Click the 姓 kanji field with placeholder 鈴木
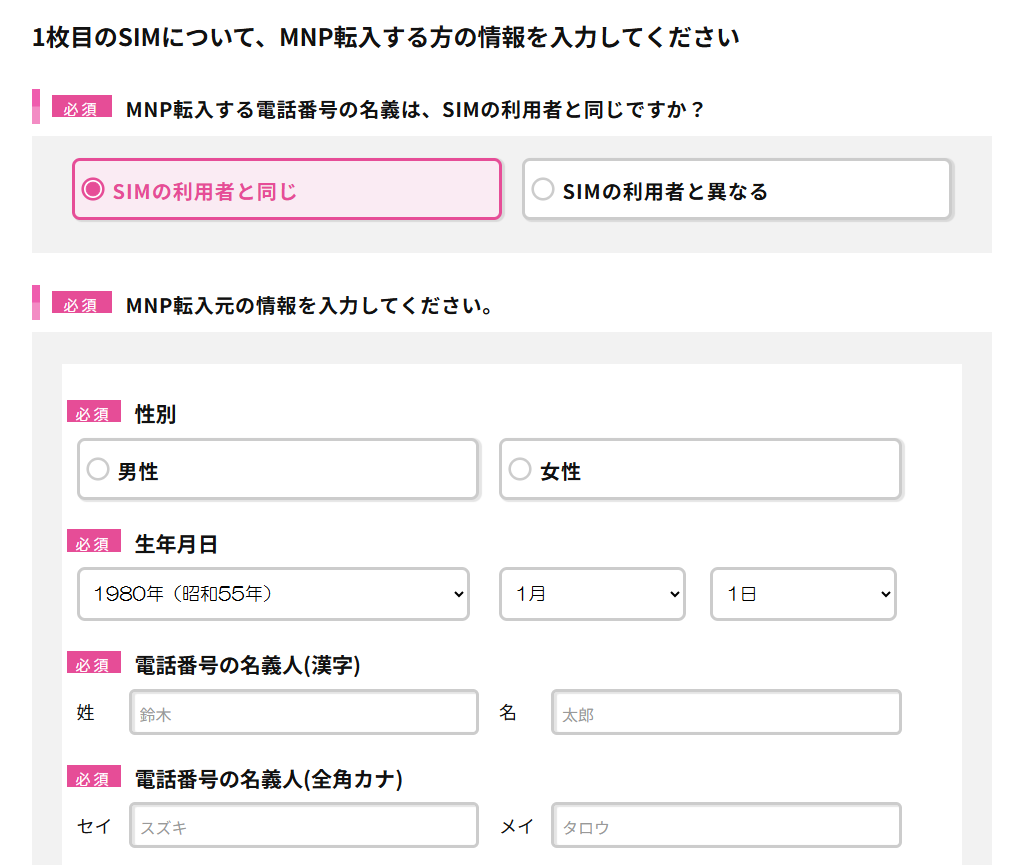1018x865 pixels. (x=304, y=713)
